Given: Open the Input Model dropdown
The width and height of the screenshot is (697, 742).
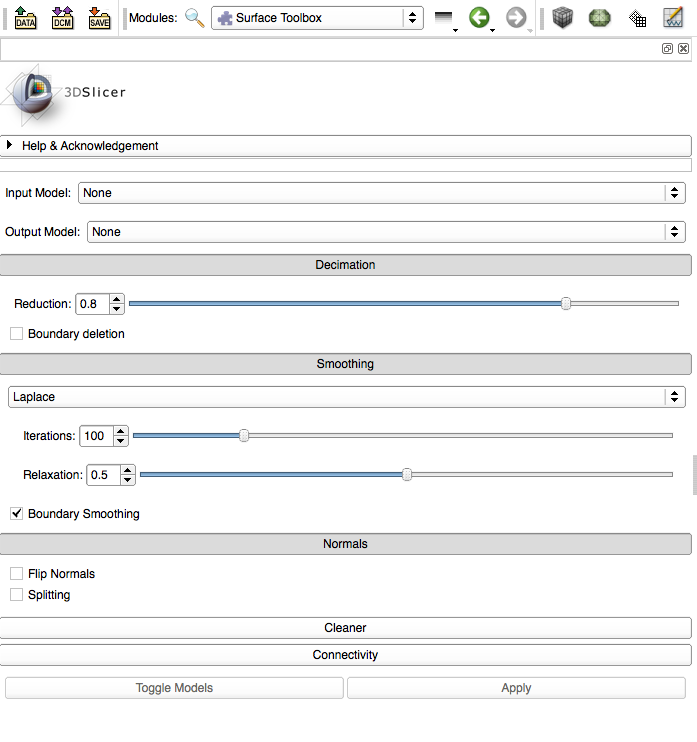Looking at the screenshot, I should click(381, 192).
